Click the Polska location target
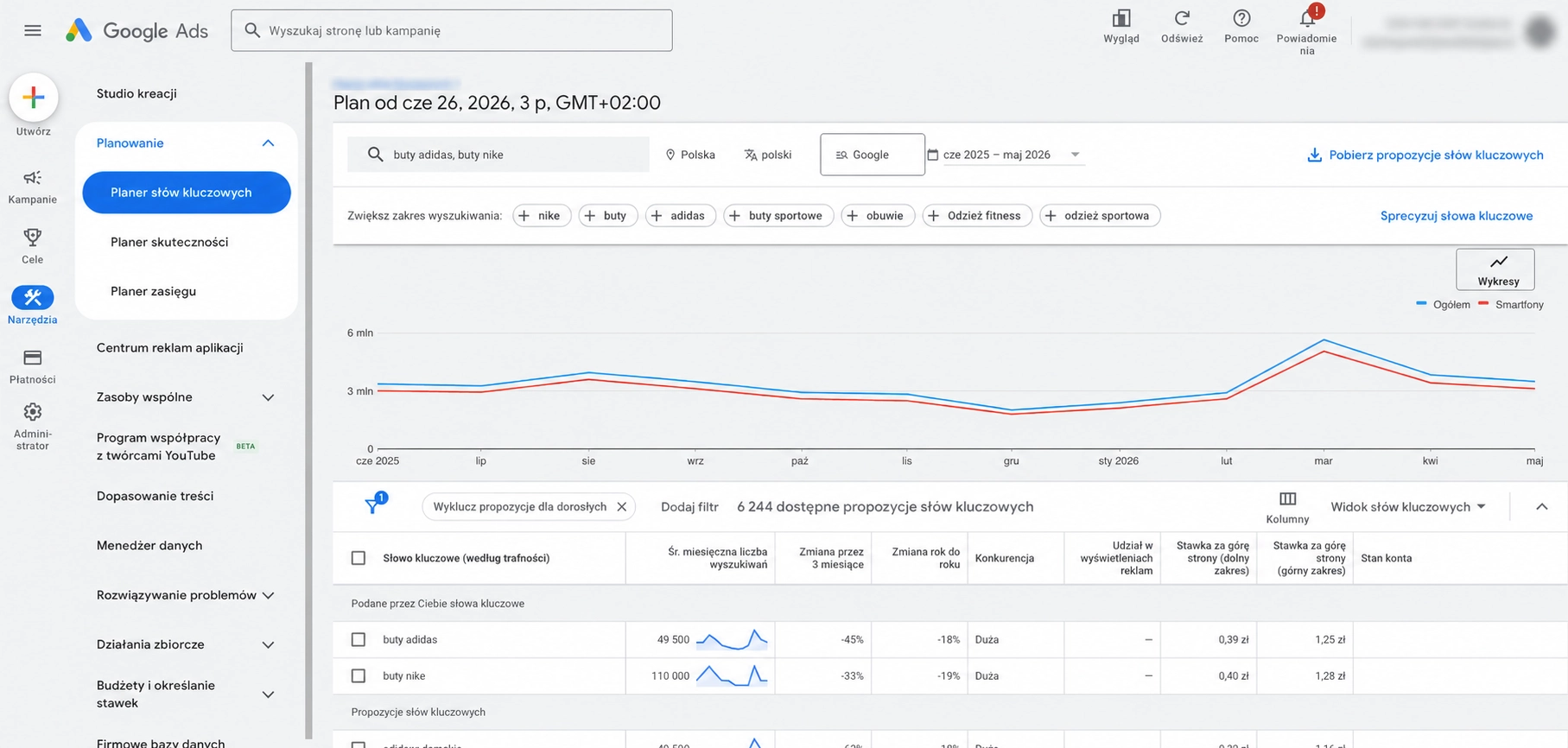This screenshot has width=1568, height=748. click(x=690, y=155)
